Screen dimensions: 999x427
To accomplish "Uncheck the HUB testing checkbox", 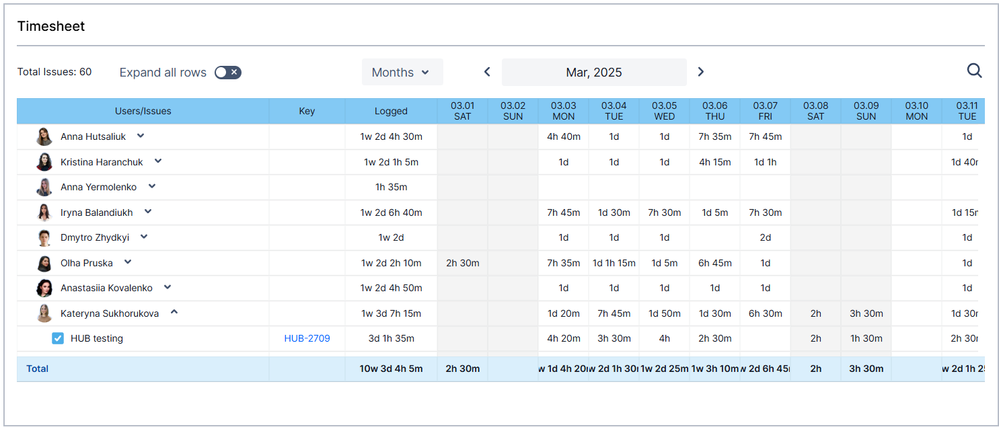I will click(58, 338).
